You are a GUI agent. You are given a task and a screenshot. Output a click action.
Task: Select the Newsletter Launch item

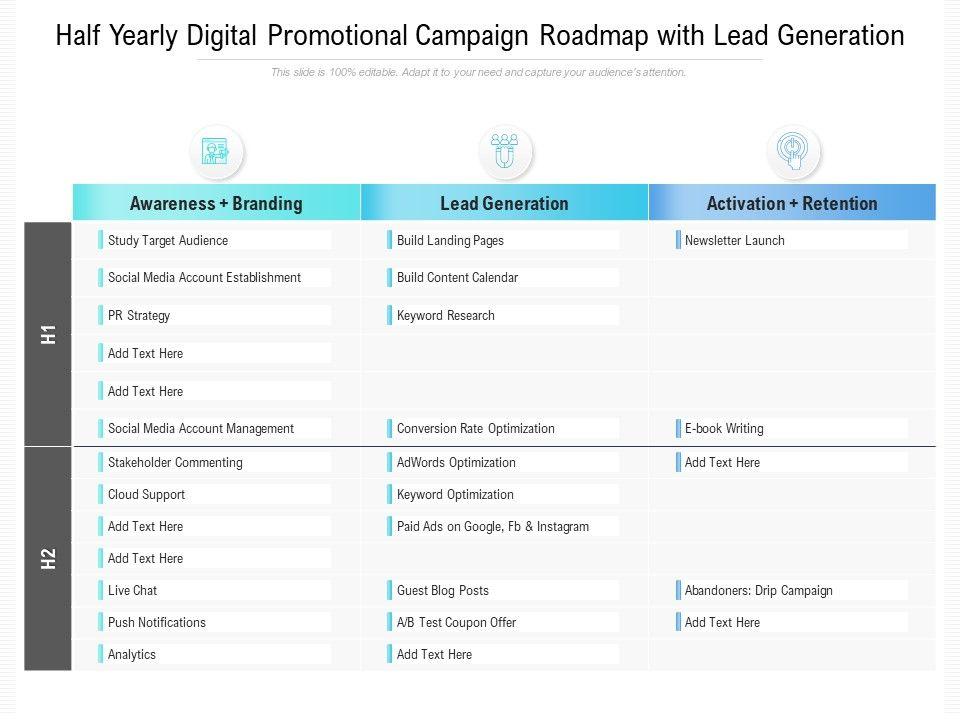(x=735, y=240)
